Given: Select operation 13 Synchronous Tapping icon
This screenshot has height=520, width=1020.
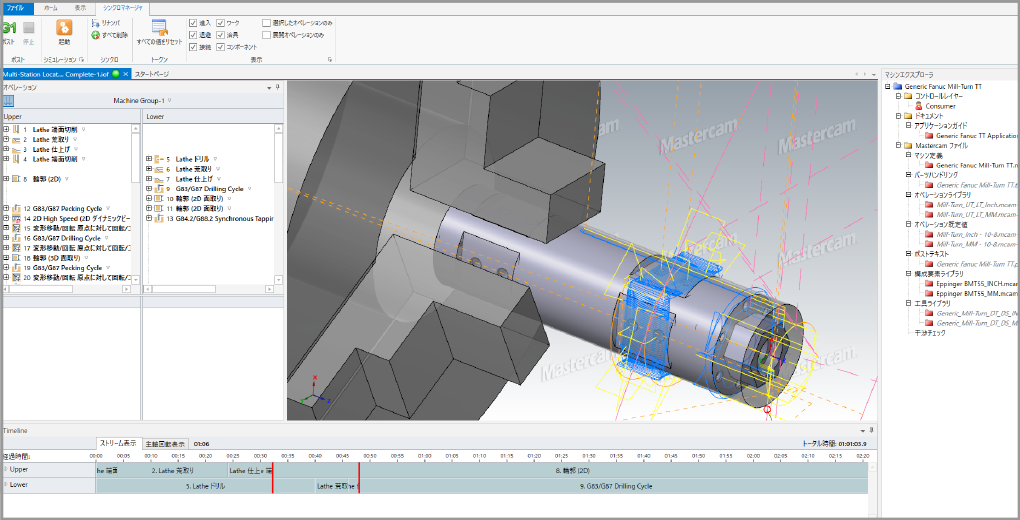Looking at the screenshot, I should point(159,218).
